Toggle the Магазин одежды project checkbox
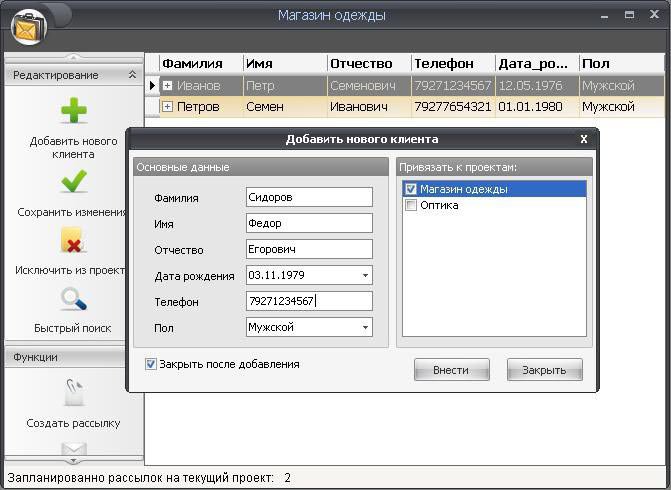 [x=411, y=189]
